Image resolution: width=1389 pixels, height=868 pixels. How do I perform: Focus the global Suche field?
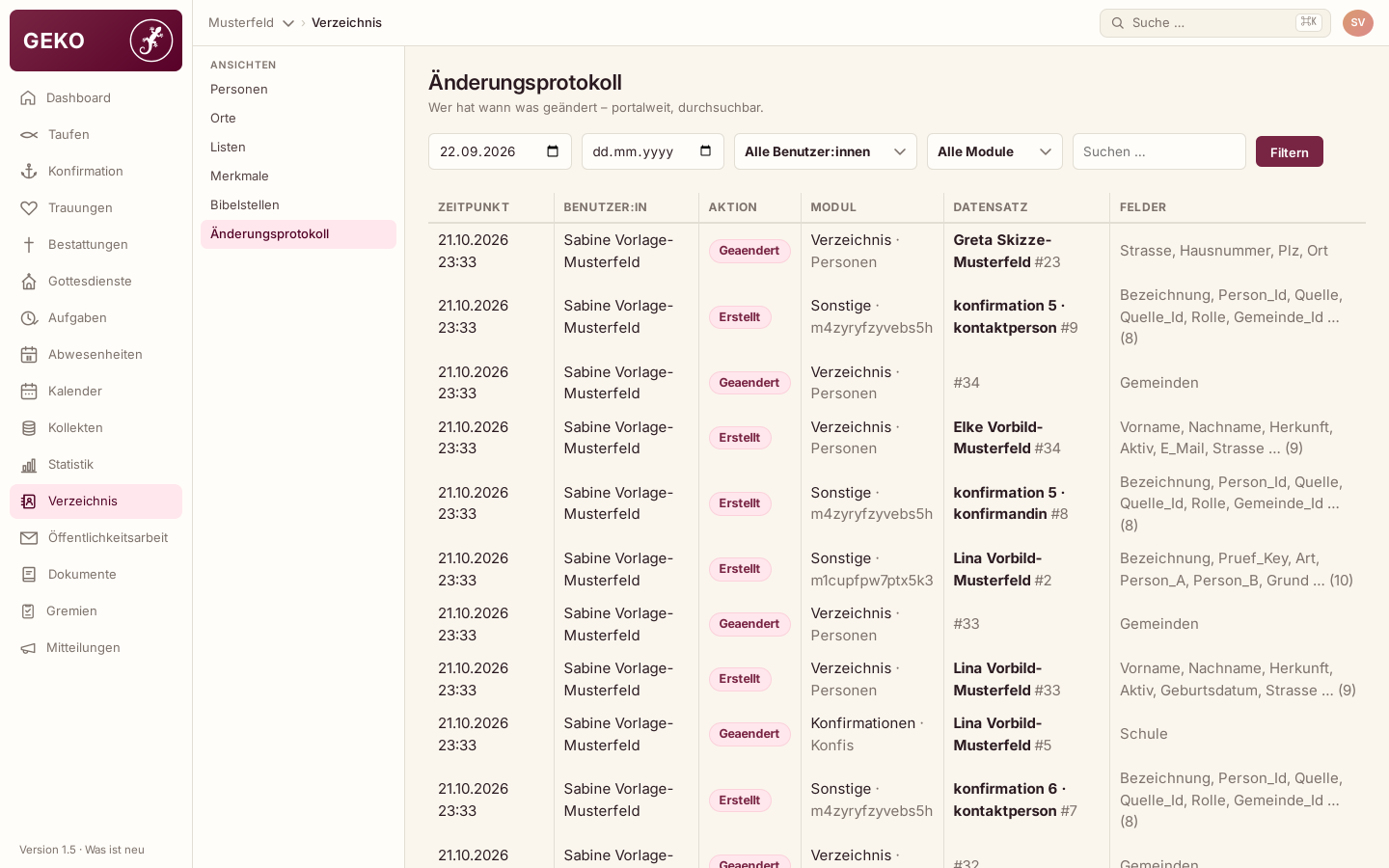coord(1214,22)
